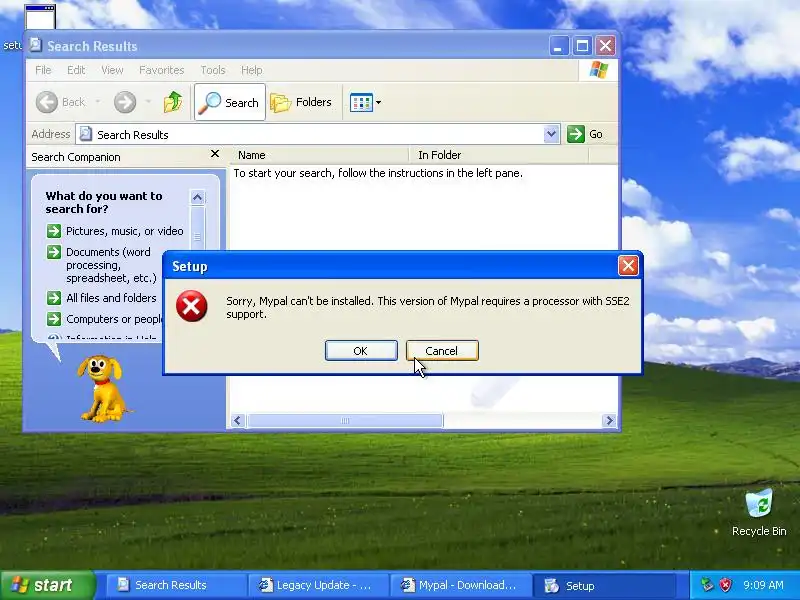Viewport: 800px width, 600px height.
Task: Click the Go button
Action: (585, 134)
